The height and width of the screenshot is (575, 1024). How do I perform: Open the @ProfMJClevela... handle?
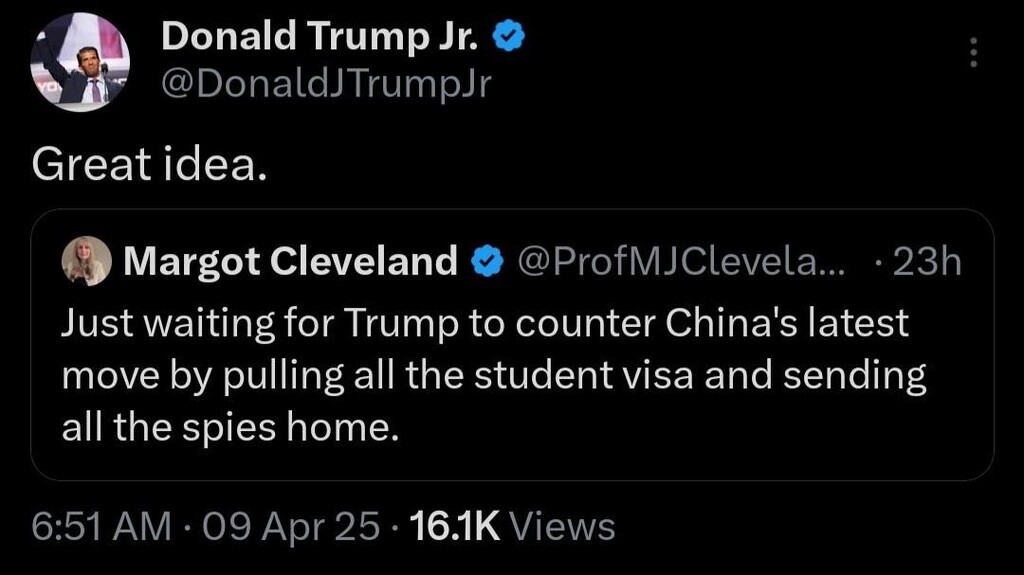680,263
